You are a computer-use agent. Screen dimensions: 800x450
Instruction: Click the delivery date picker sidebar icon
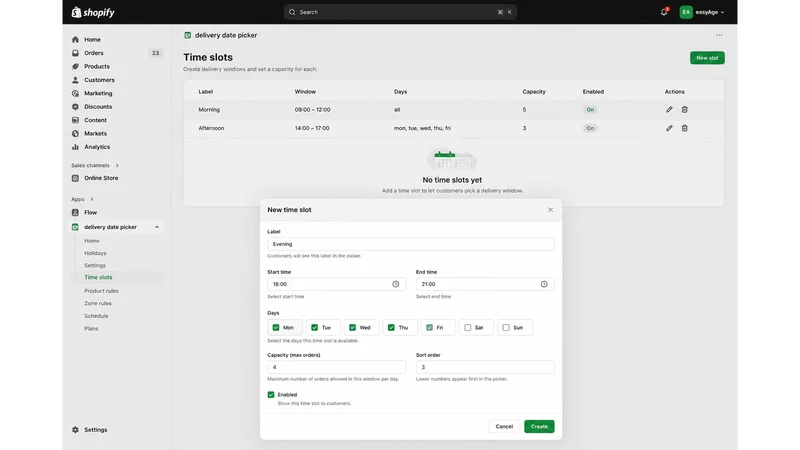76,227
